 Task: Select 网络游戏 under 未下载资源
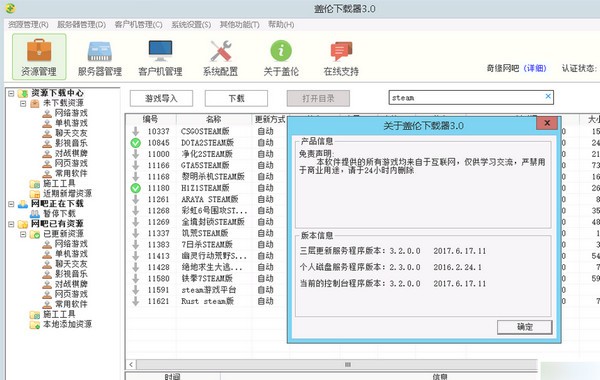click(71, 113)
